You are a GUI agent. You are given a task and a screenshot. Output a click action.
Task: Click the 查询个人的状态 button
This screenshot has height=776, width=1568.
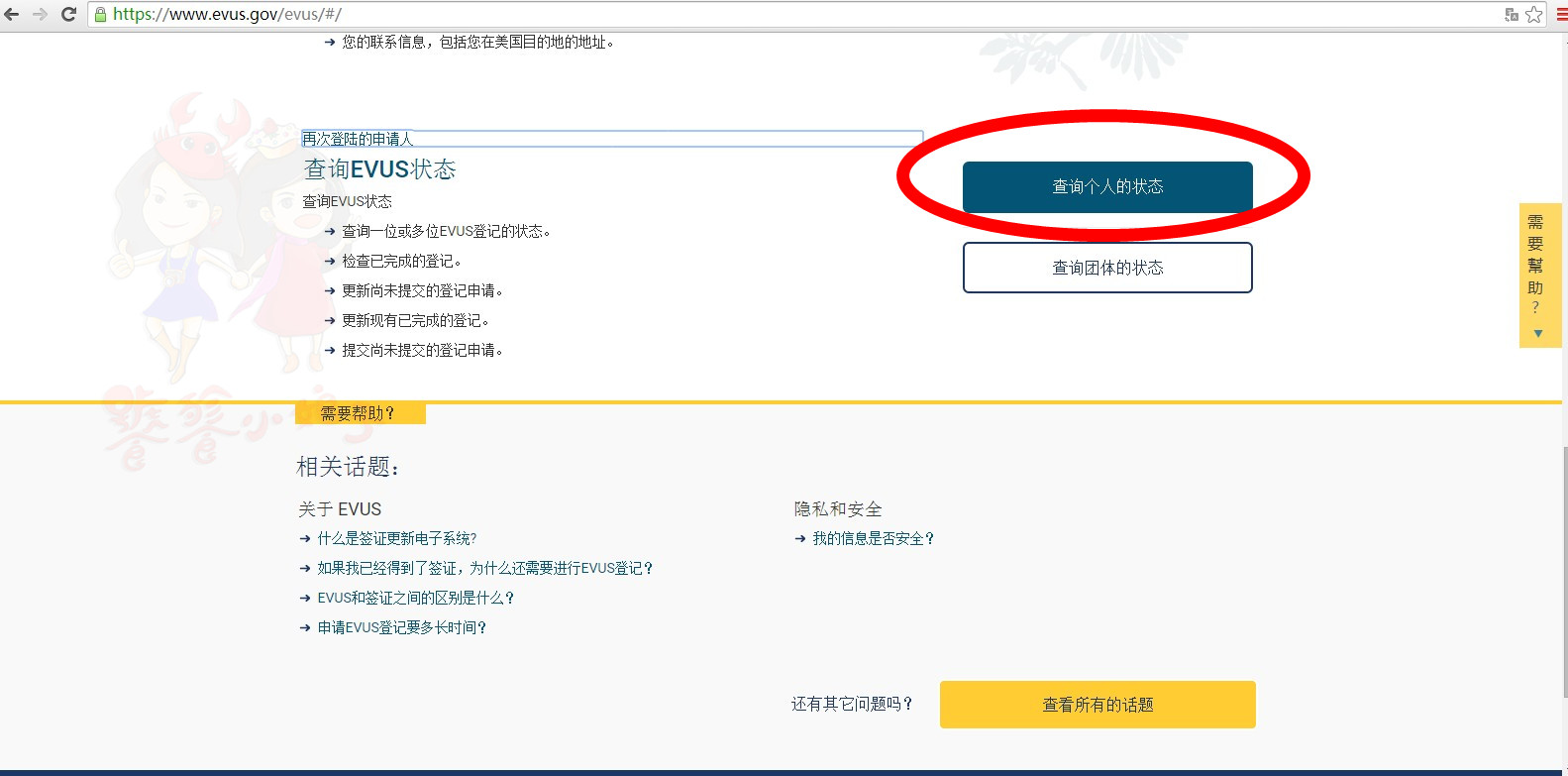tap(1107, 186)
